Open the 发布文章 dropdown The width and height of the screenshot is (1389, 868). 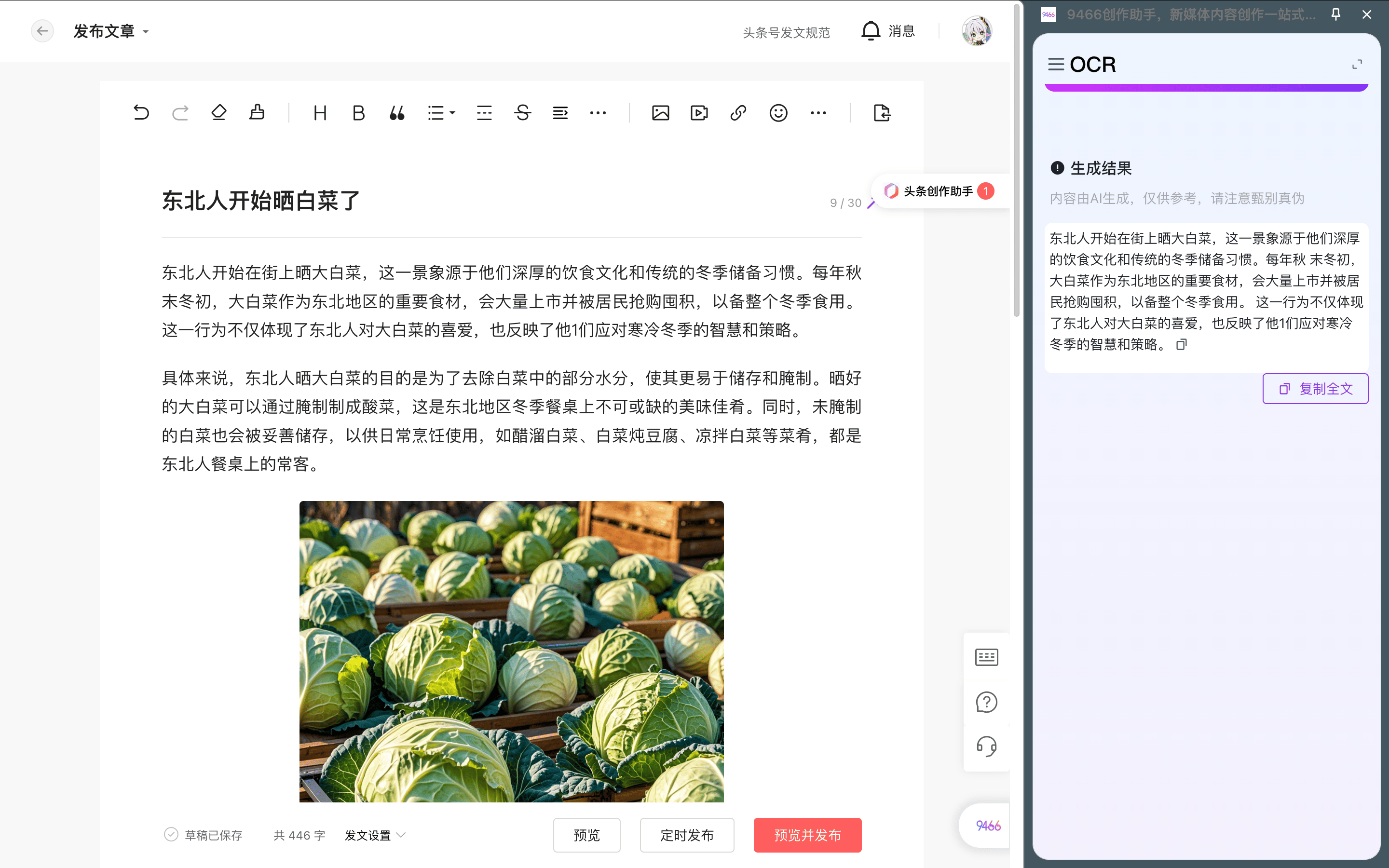[x=111, y=31]
